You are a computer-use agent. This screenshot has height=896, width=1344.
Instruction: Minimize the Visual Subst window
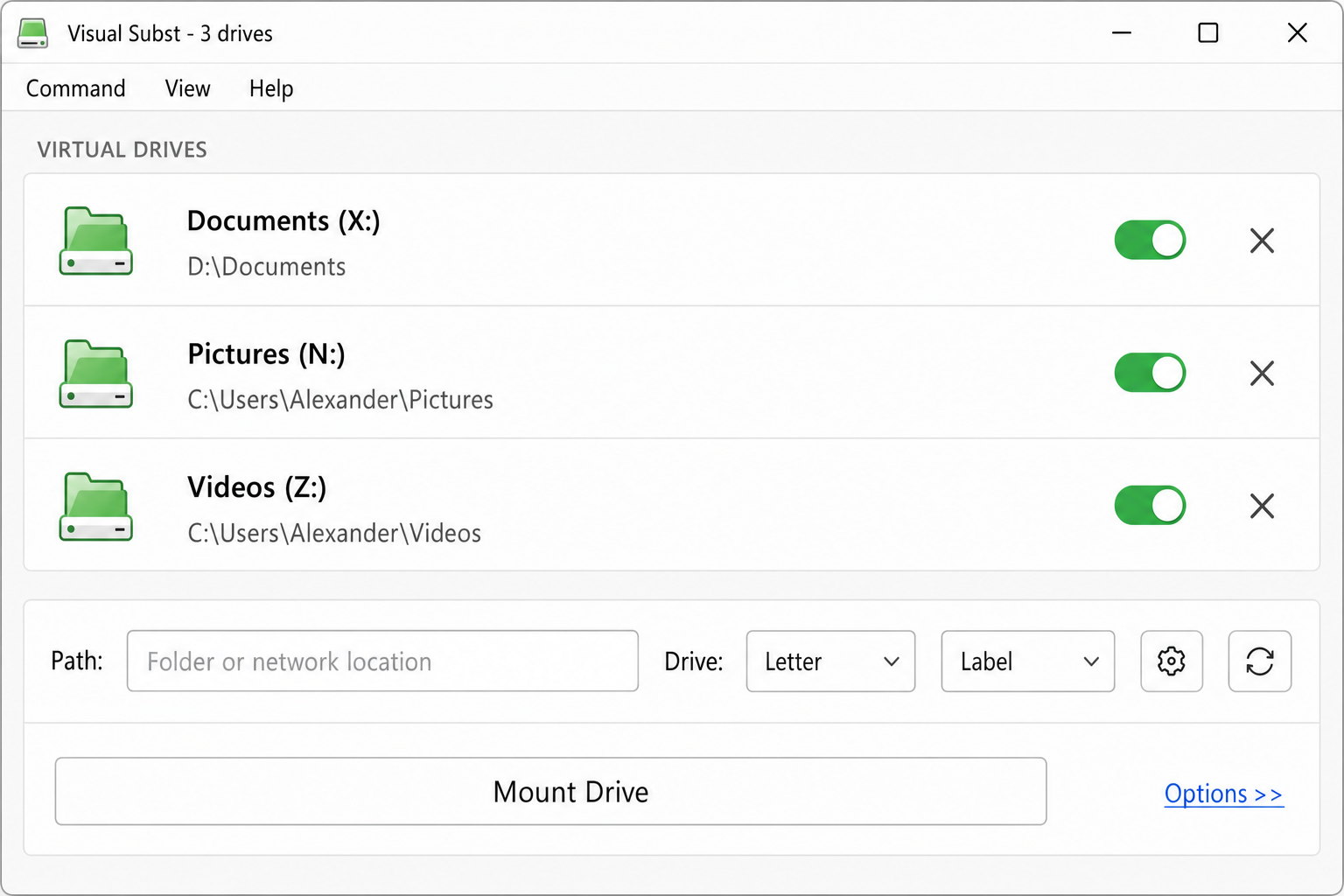coord(1122,33)
